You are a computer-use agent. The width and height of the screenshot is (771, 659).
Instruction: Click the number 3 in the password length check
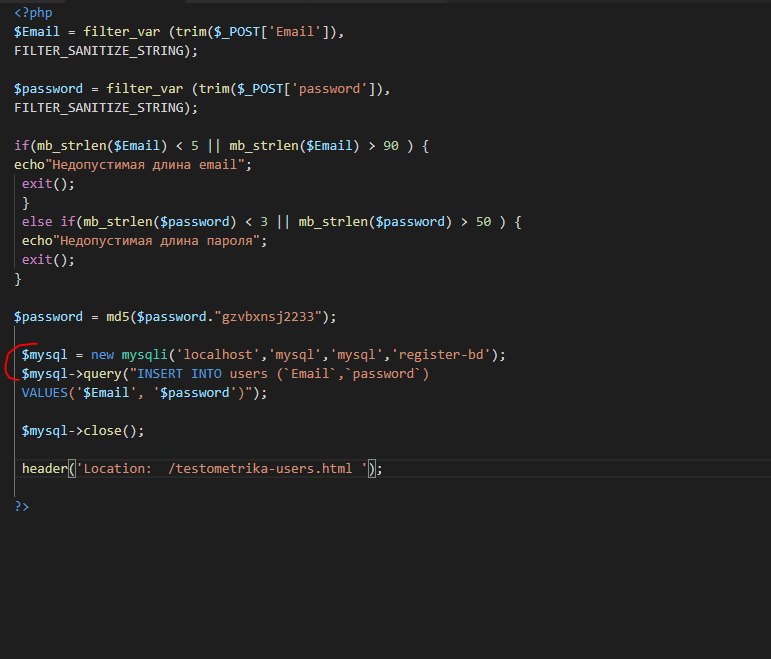click(x=264, y=222)
